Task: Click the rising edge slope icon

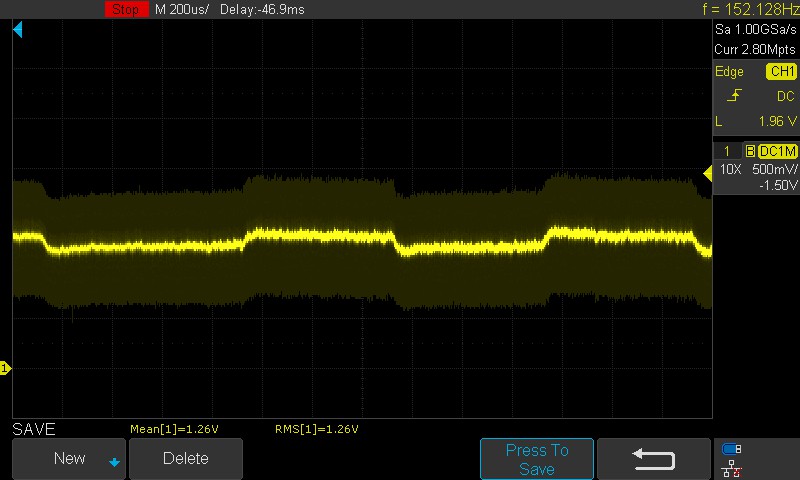Action: tap(734, 95)
